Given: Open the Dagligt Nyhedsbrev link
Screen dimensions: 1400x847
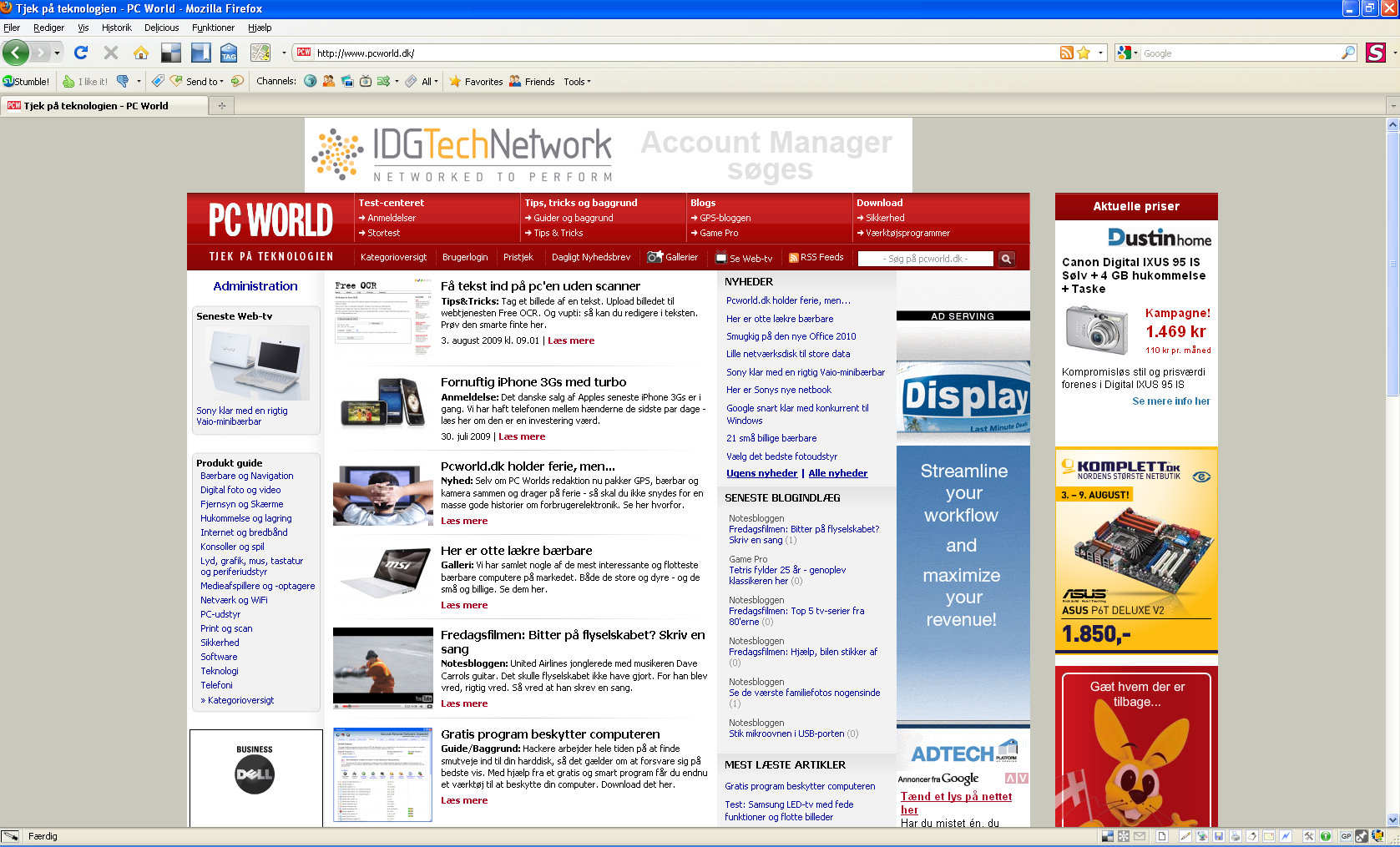Looking at the screenshot, I should coord(591,257).
